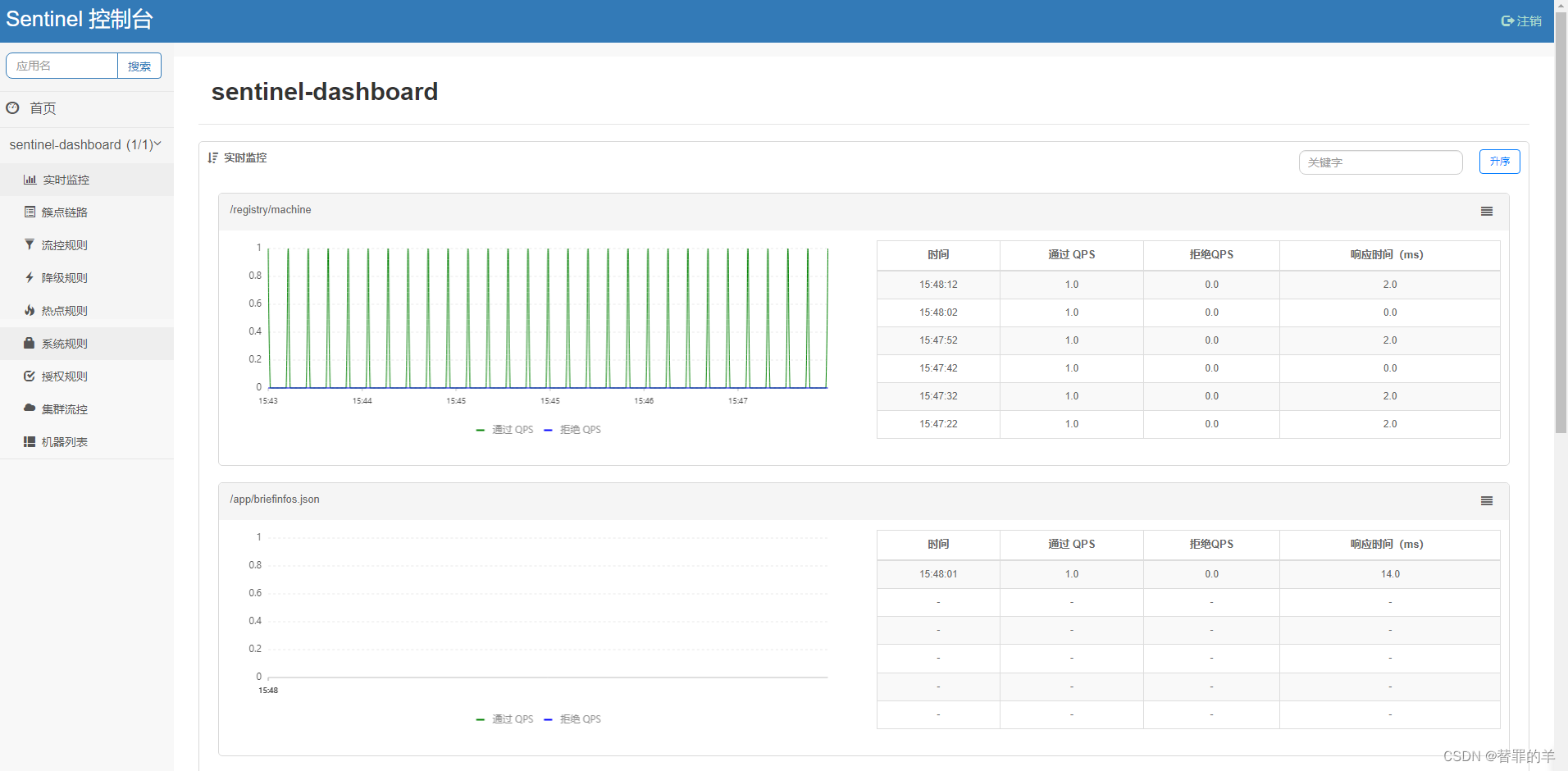Image resolution: width=1568 pixels, height=771 pixels.
Task: Click the 15:47:32 time cell
Action: point(938,396)
